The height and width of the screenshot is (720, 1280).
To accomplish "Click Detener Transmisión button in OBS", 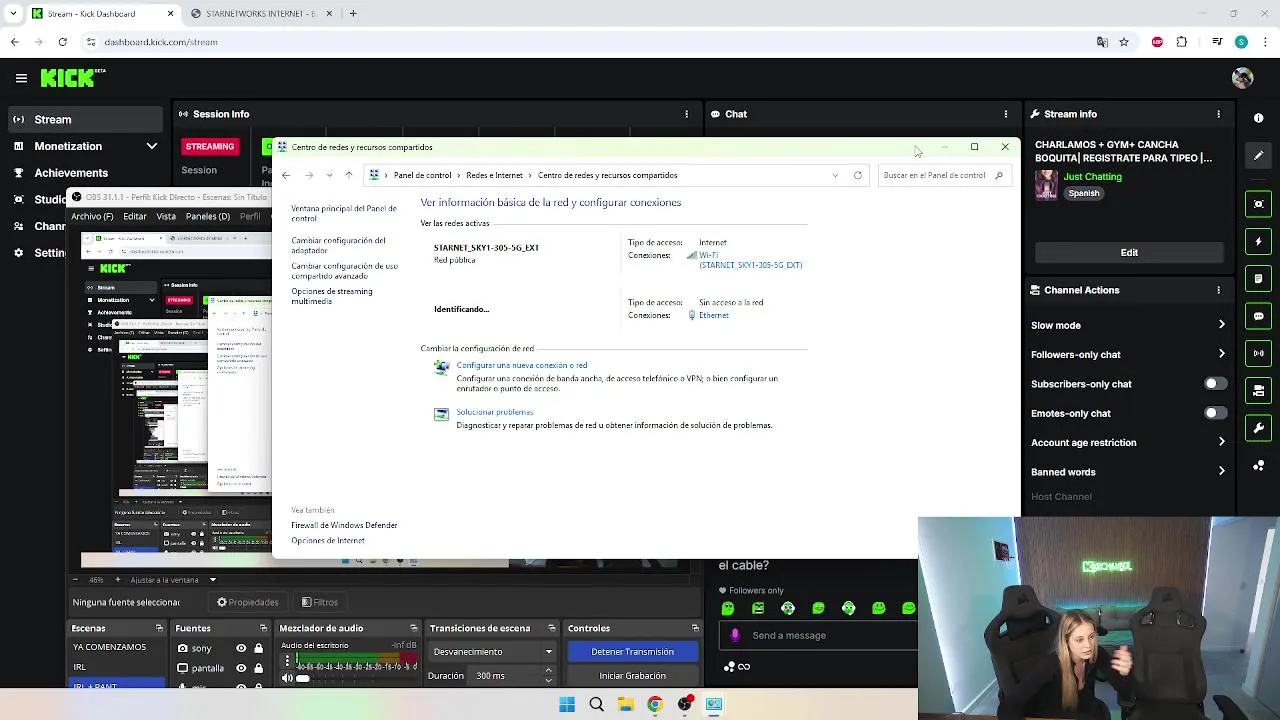I will (632, 652).
